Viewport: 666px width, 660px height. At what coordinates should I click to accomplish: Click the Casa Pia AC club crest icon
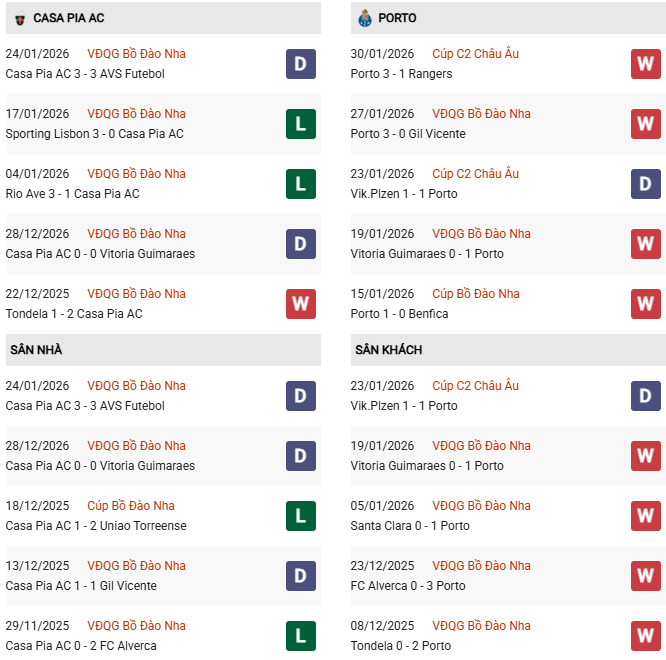17,18
